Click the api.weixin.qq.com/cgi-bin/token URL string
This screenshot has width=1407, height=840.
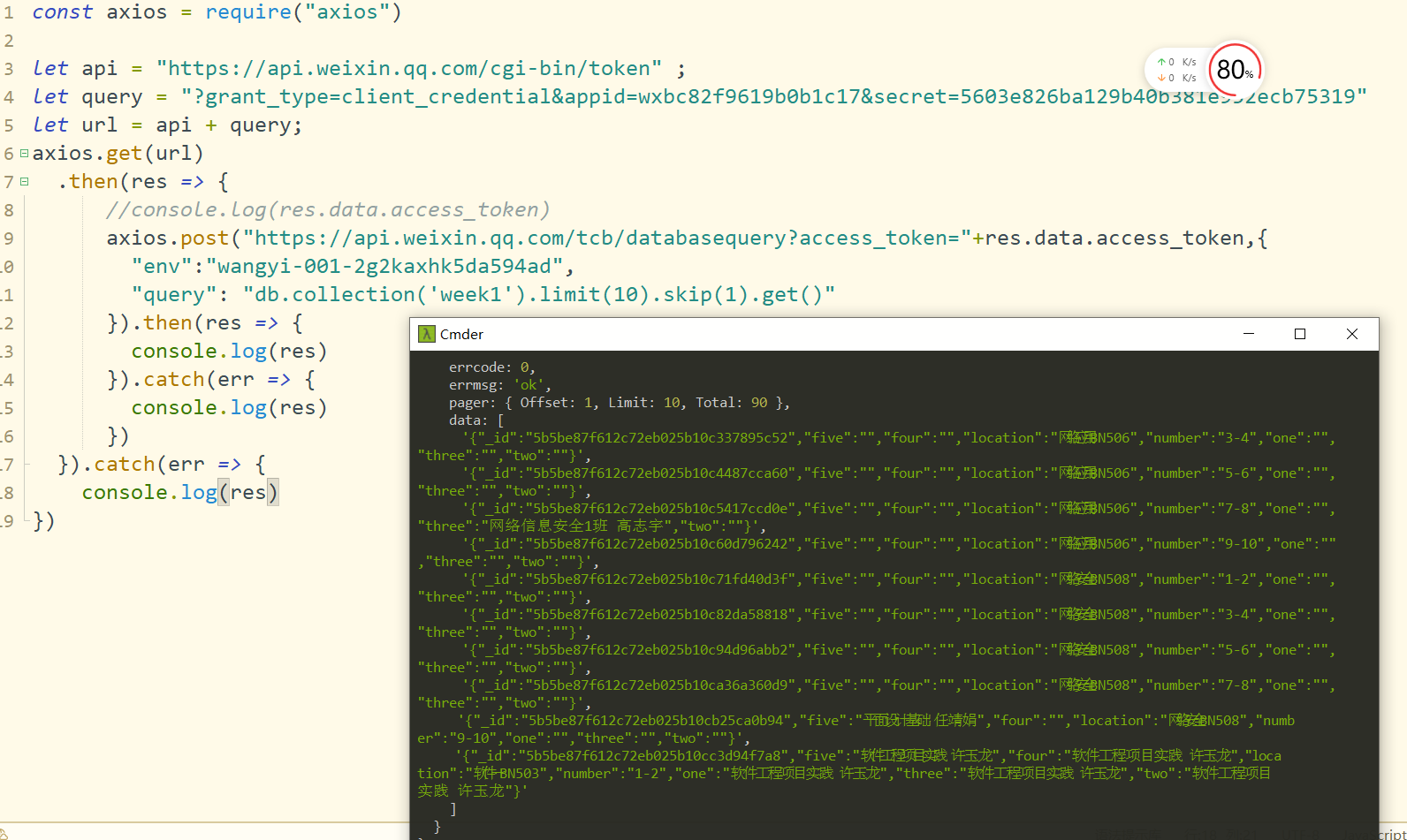tap(409, 69)
